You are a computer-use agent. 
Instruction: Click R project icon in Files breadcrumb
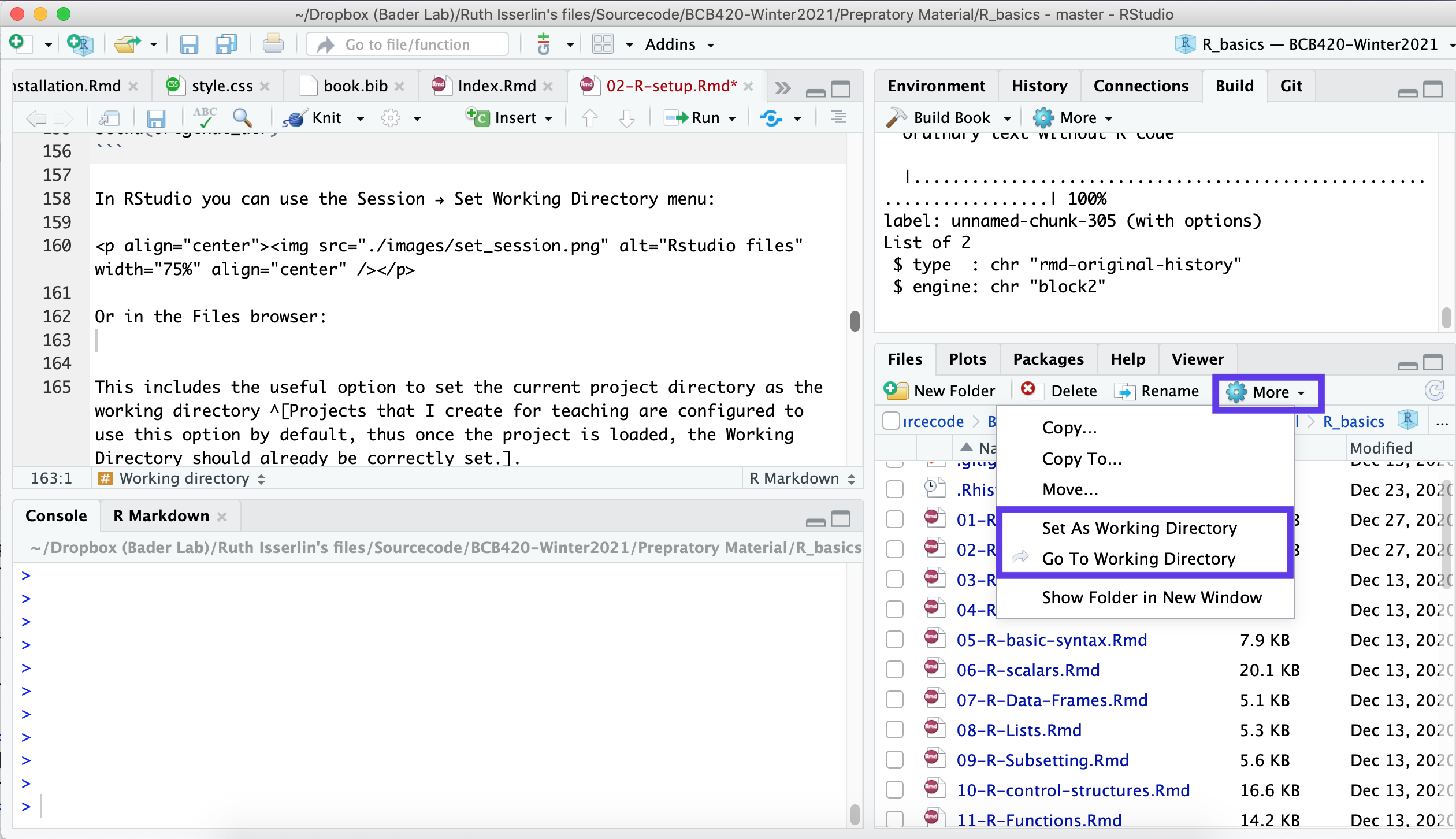[x=1407, y=419]
